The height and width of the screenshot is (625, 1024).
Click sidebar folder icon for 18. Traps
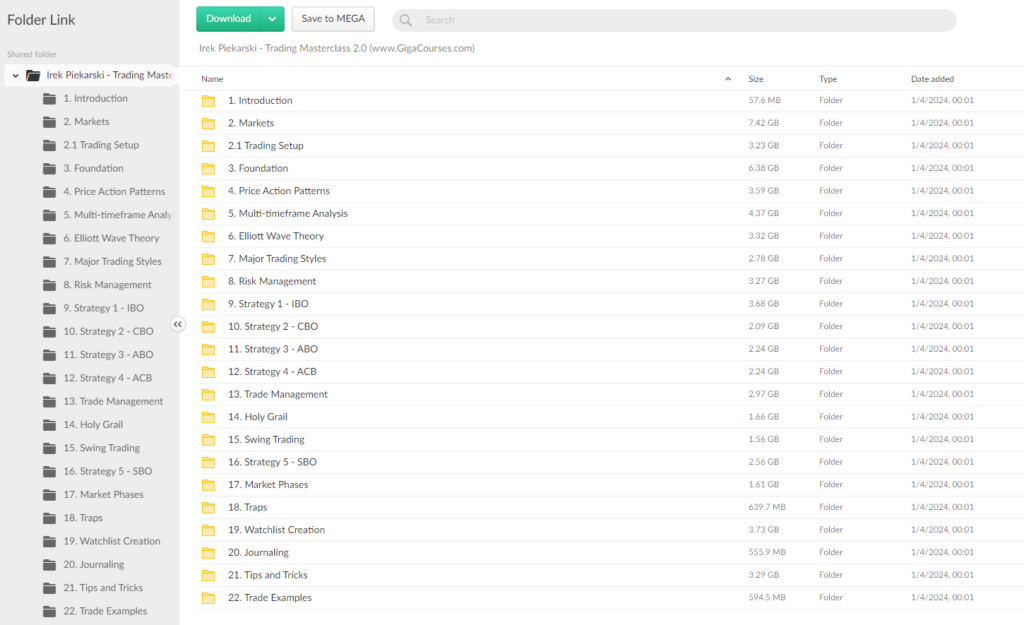(49, 518)
